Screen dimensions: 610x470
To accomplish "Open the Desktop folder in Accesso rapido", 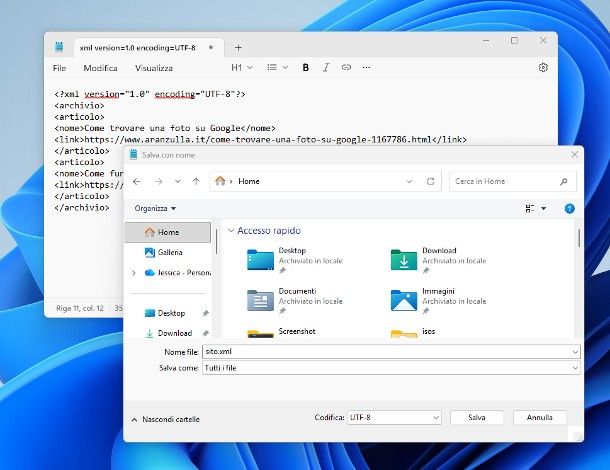I will (x=294, y=260).
